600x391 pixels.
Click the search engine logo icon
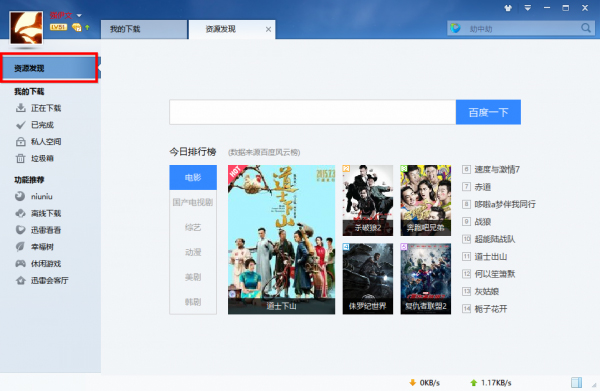pos(455,28)
